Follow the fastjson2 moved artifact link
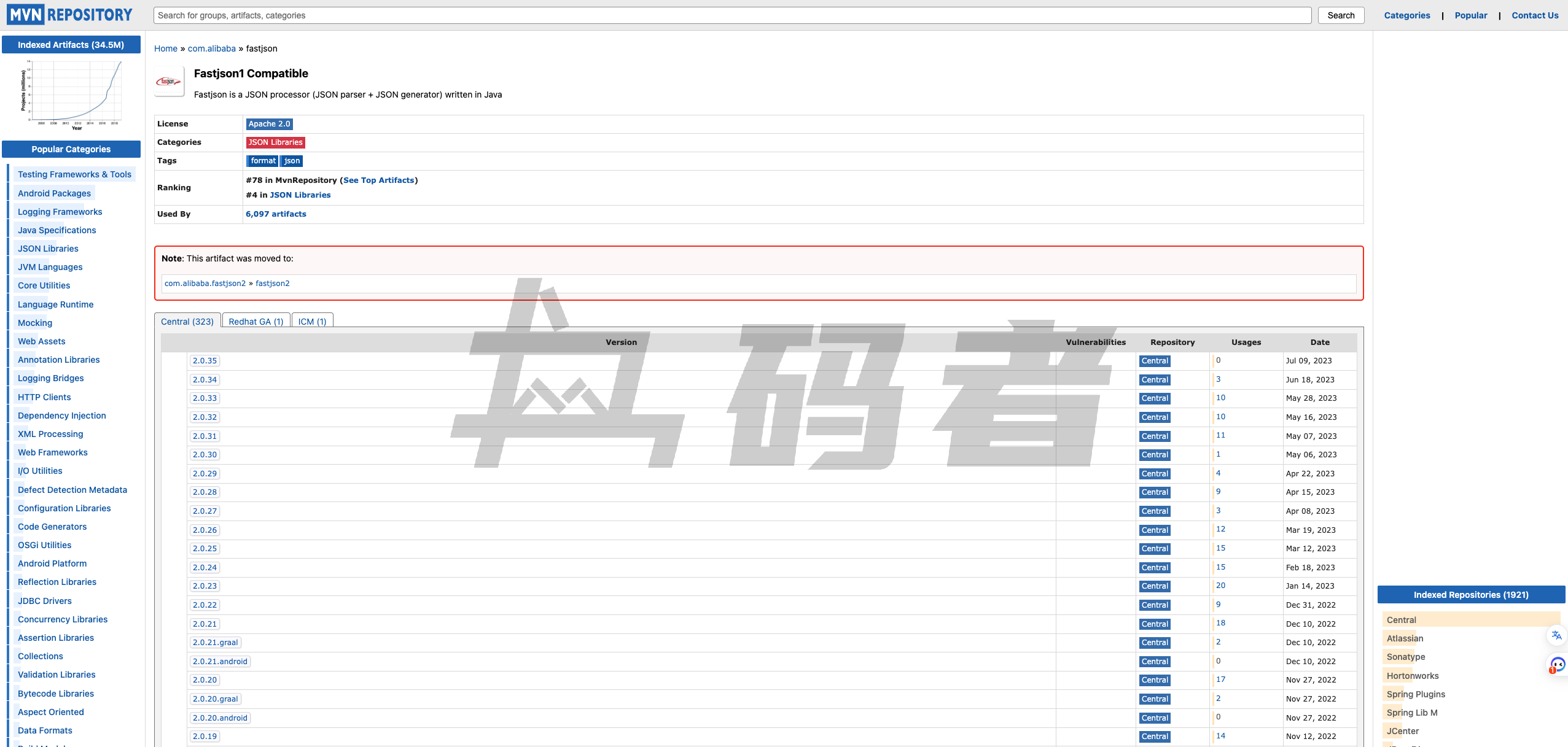The height and width of the screenshot is (747, 1568). (x=272, y=284)
